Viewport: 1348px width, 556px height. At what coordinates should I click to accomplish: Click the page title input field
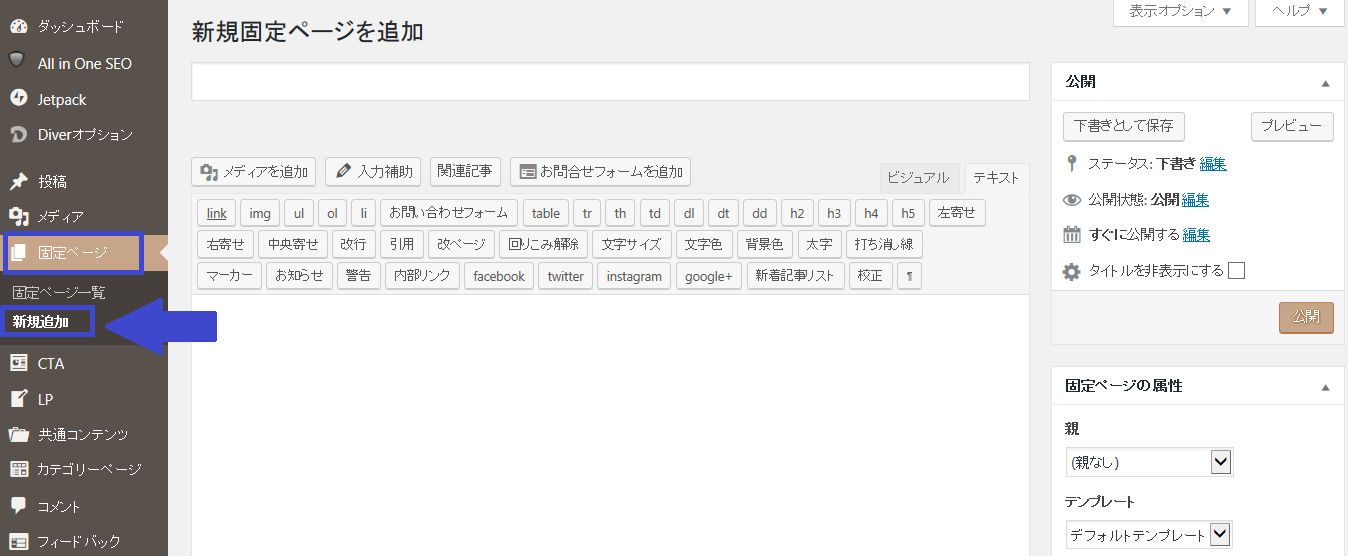pyautogui.click(x=610, y=82)
